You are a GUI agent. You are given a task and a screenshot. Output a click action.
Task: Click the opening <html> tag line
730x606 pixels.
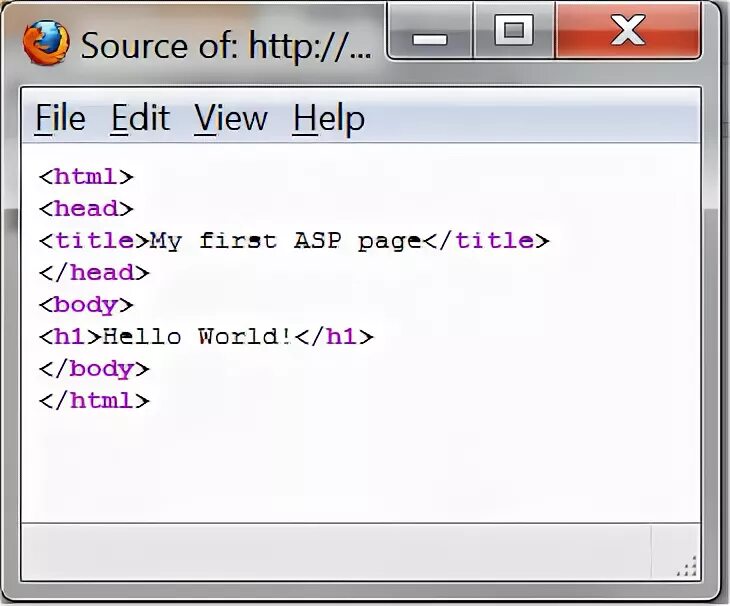point(87,177)
